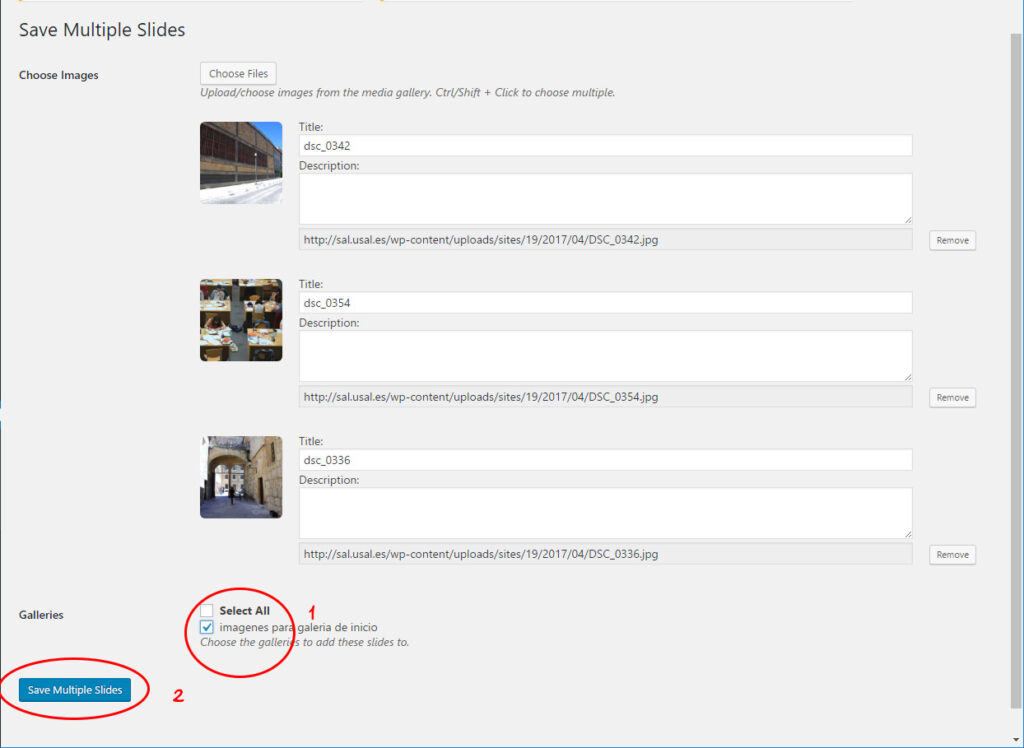Click the DSC_0336.jpg URL field
1024x748 pixels.
605,554
